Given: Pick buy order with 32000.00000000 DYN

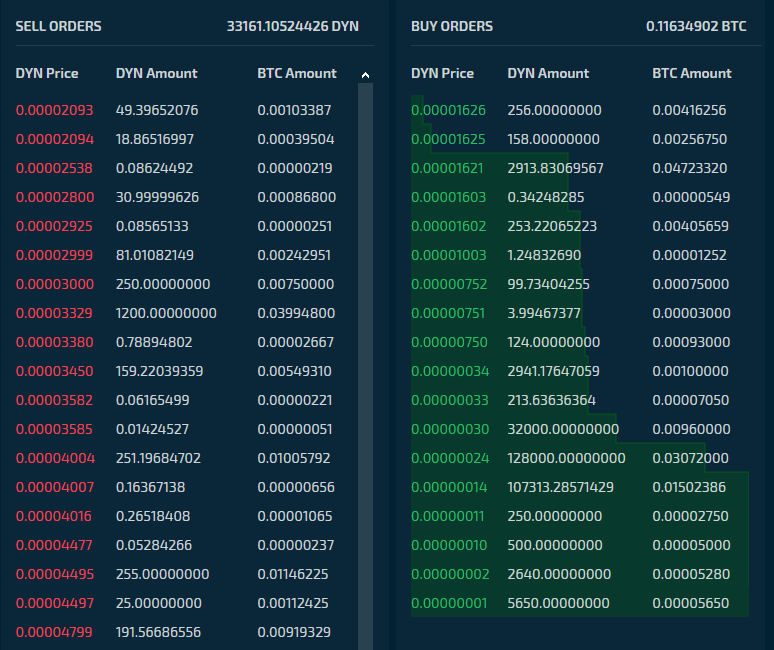Looking at the screenshot, I should coord(580,429).
